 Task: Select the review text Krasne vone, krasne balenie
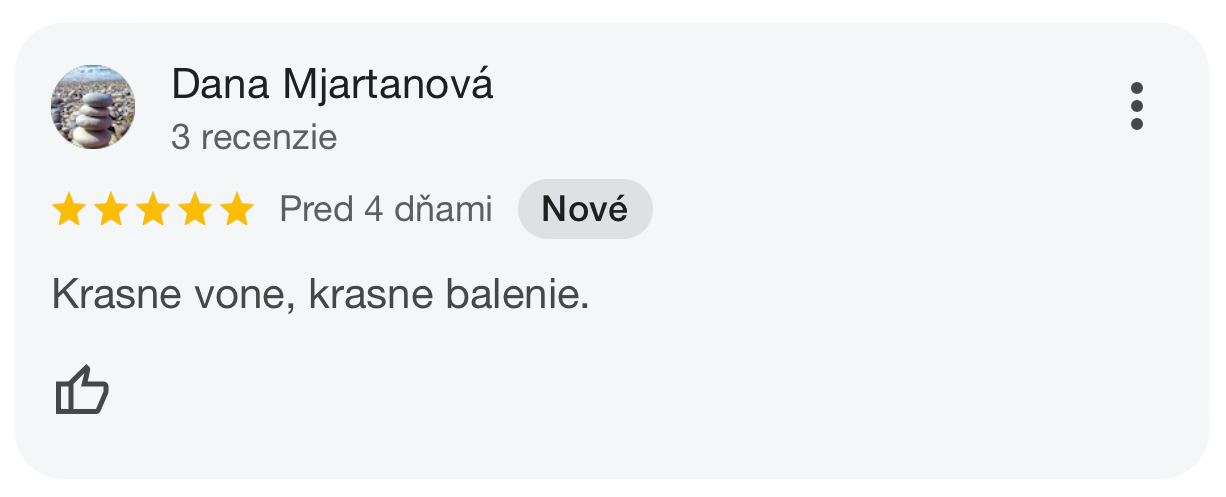pos(320,295)
